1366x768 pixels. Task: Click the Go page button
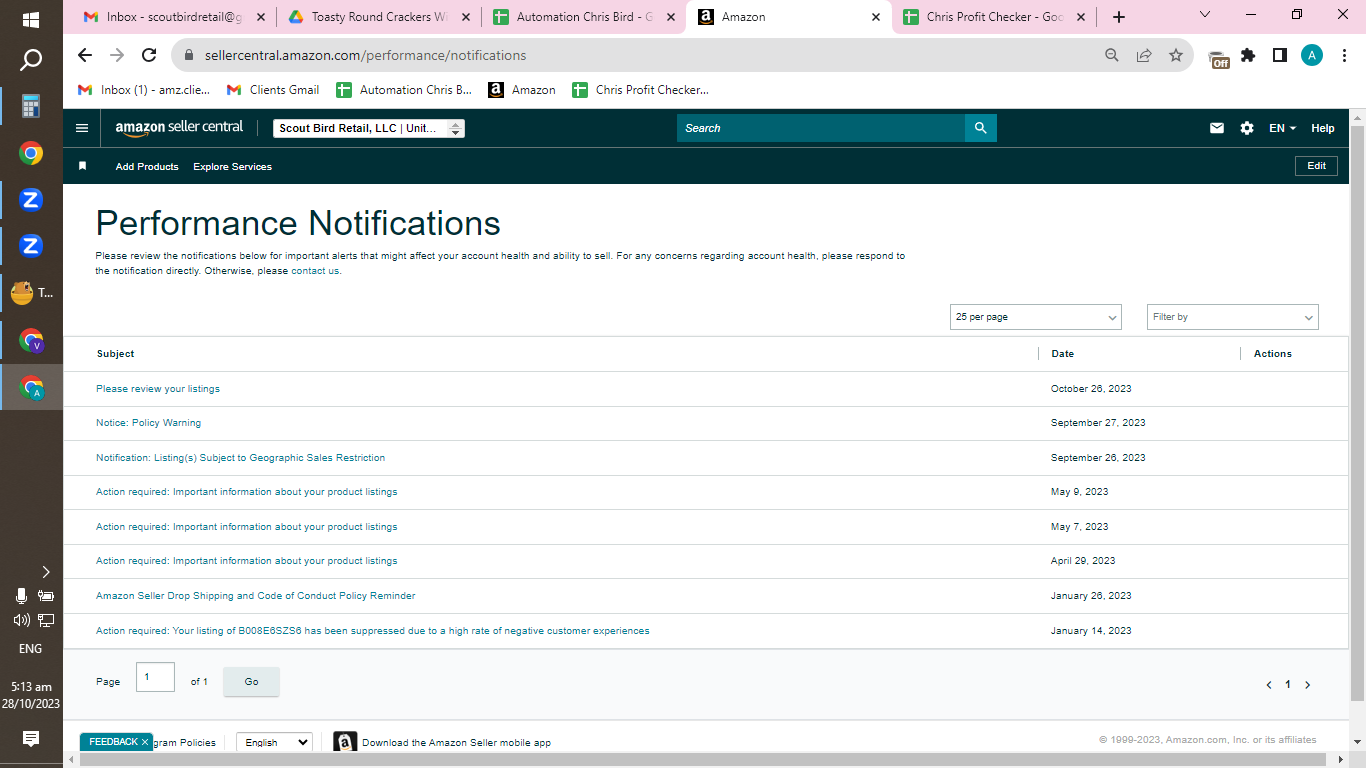pyautogui.click(x=251, y=682)
